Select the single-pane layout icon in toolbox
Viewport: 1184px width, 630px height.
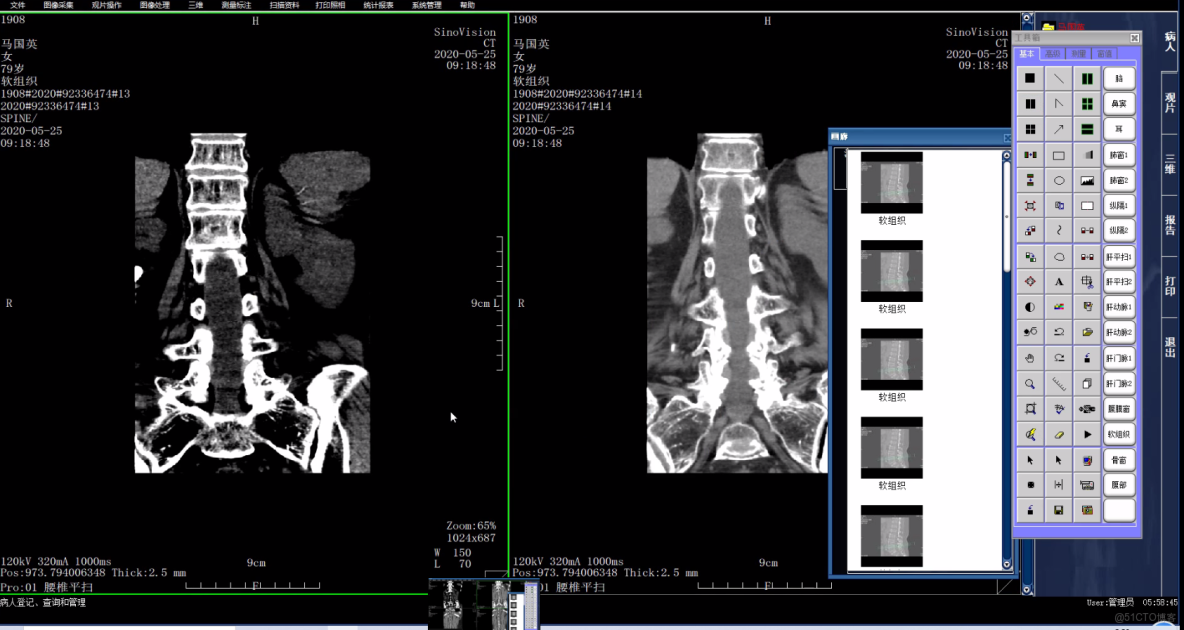(x=1030, y=78)
